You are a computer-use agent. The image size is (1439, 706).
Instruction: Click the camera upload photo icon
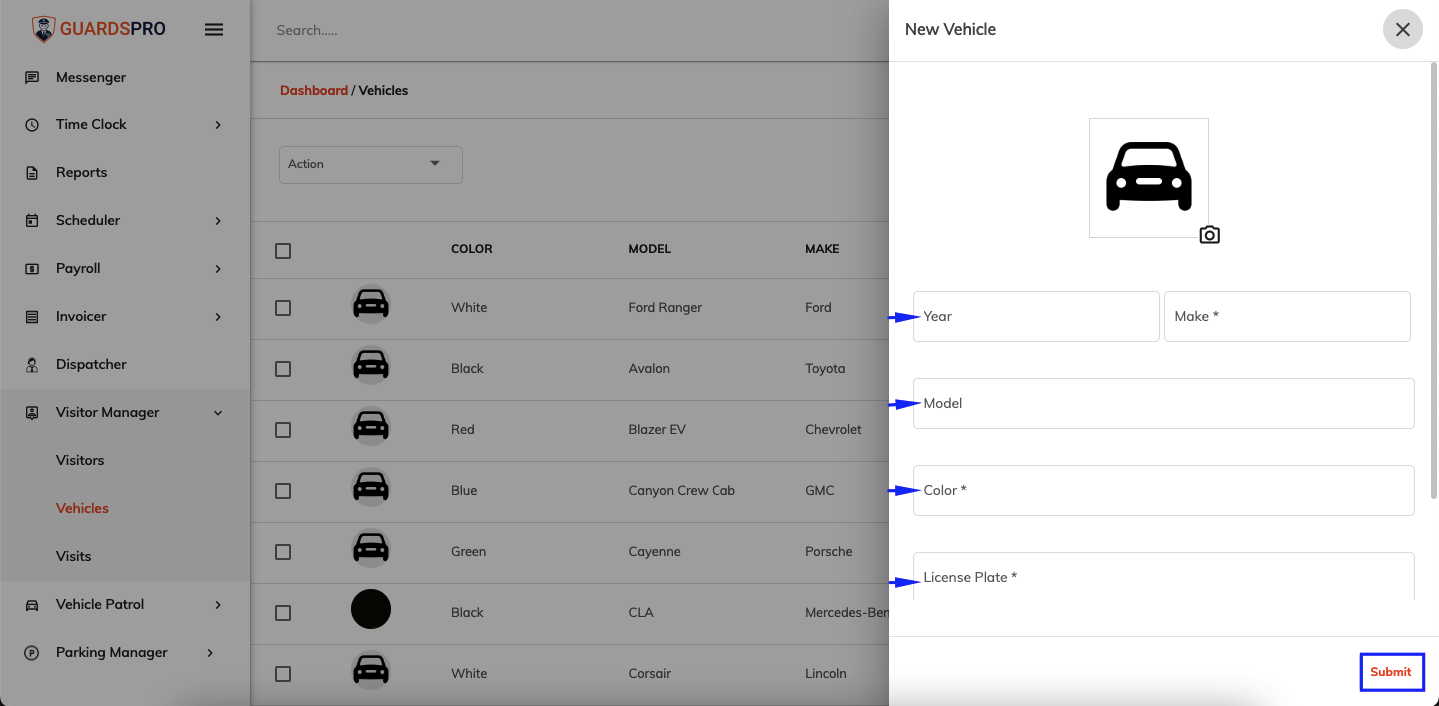(x=1210, y=235)
